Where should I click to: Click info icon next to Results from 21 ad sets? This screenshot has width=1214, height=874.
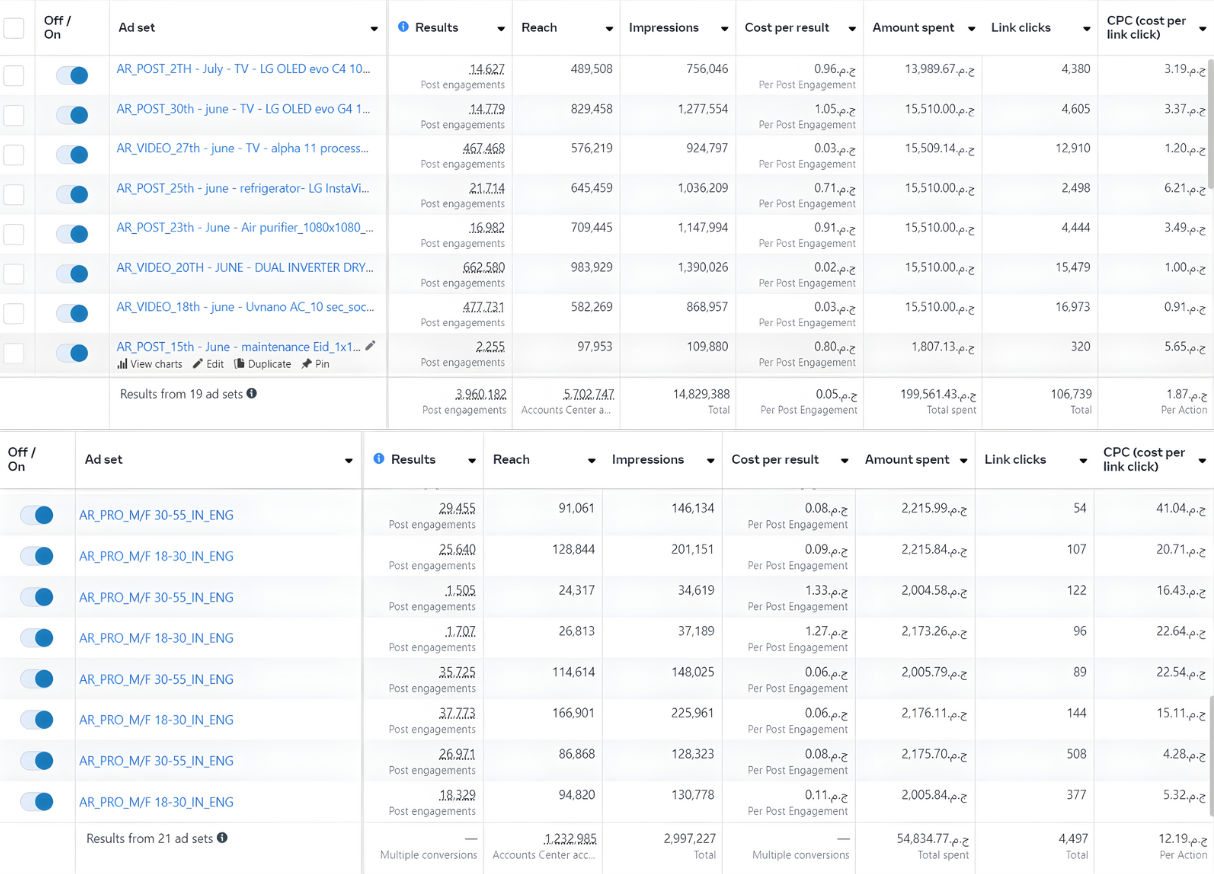pos(222,838)
